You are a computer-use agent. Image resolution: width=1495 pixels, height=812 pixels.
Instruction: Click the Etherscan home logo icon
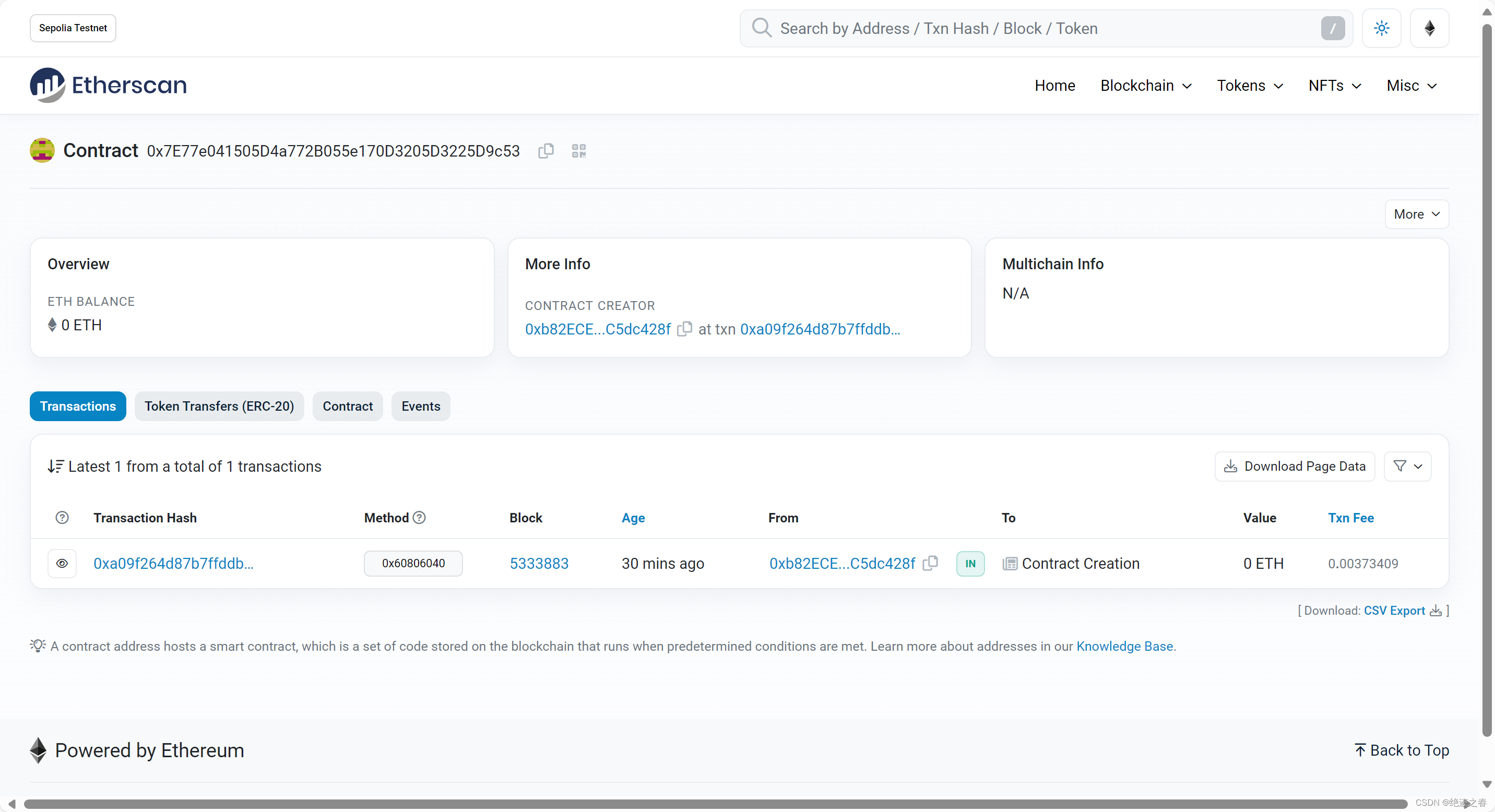(x=47, y=85)
